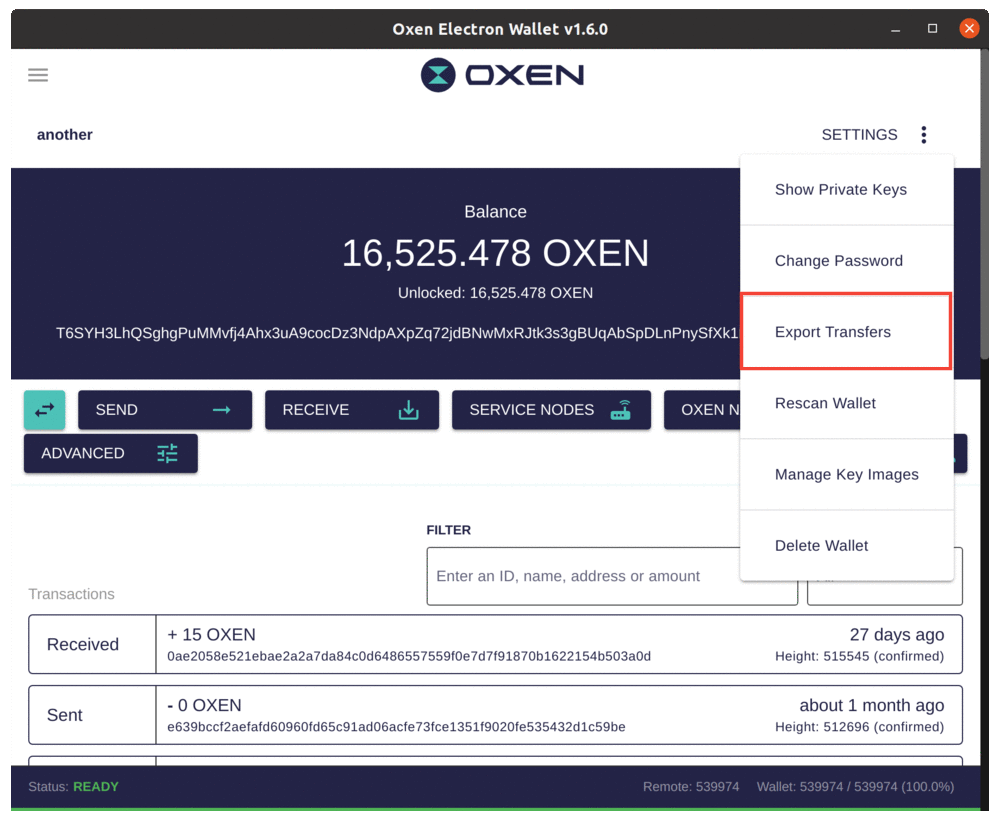Click the teal swap arrows transactions button
Image resolution: width=1000 pixels, height=822 pixels.
tap(45, 409)
